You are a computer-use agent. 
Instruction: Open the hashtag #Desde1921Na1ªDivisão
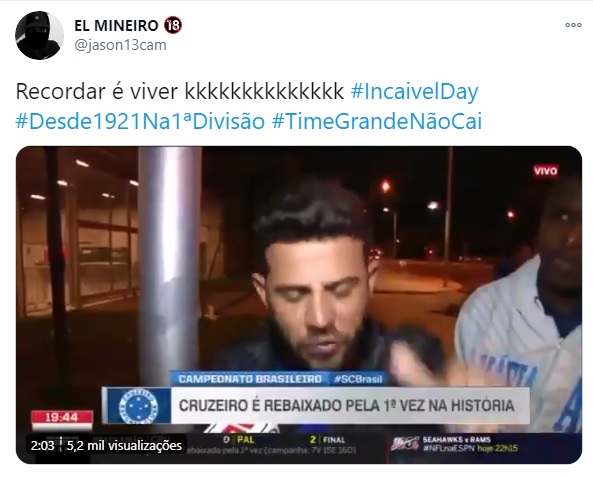140,121
